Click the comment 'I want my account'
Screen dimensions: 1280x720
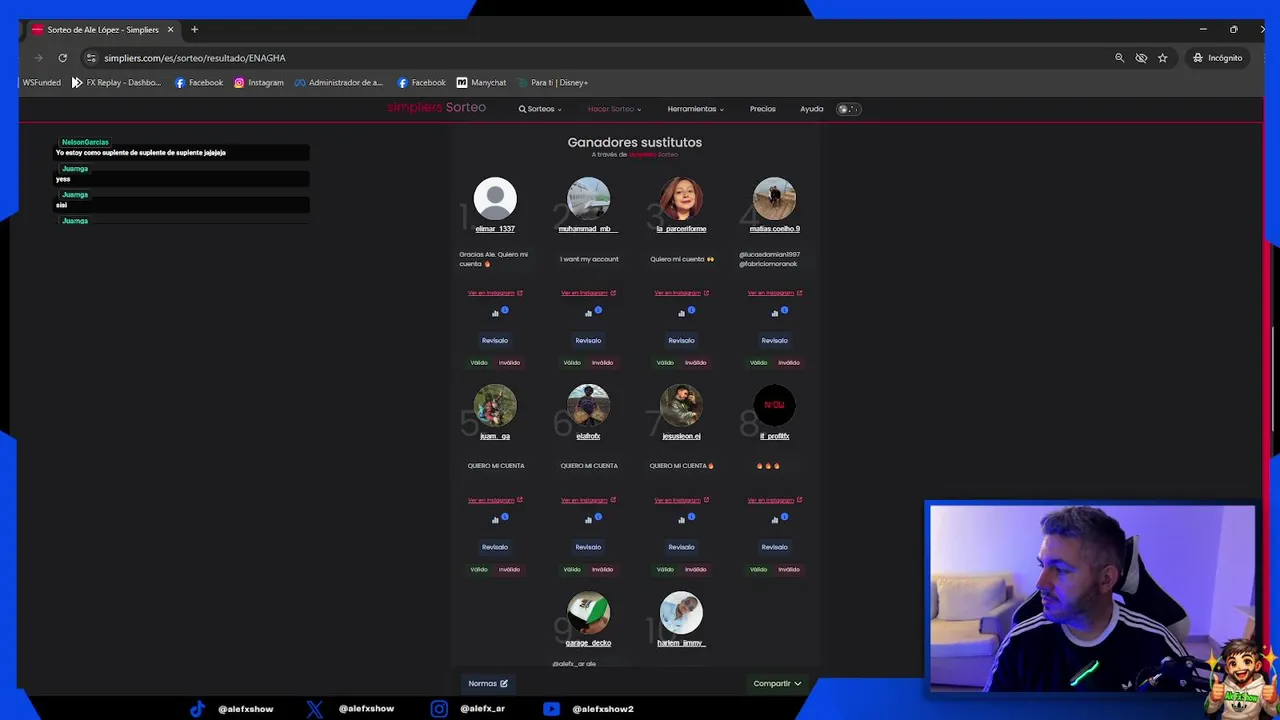[589, 259]
